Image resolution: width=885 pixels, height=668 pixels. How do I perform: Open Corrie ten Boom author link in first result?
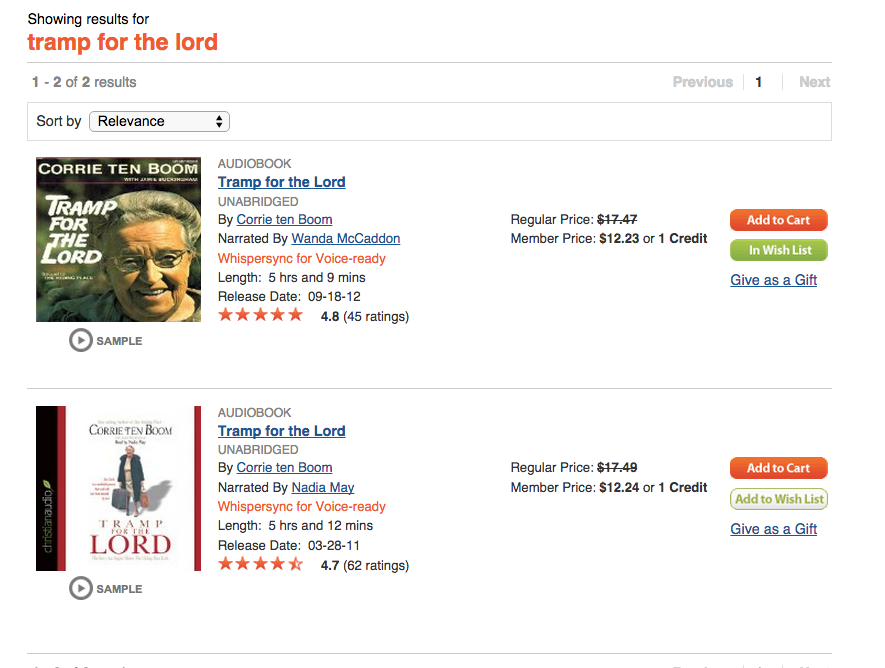pos(284,219)
